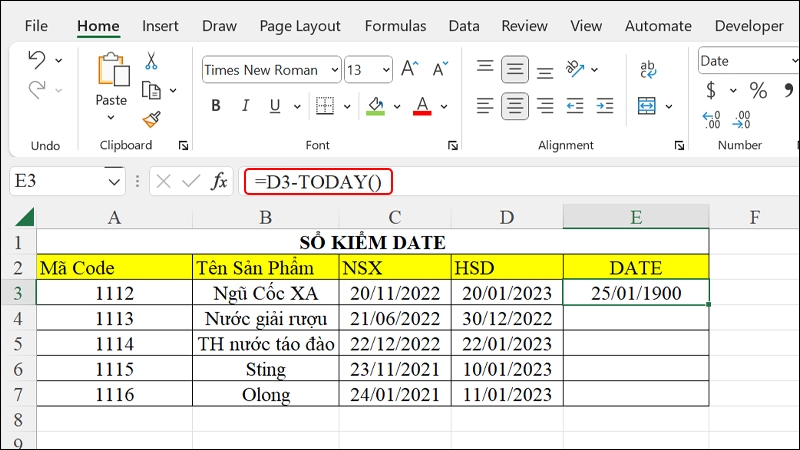Image resolution: width=800 pixels, height=450 pixels.
Task: Top align cell contents
Action: coord(485,68)
